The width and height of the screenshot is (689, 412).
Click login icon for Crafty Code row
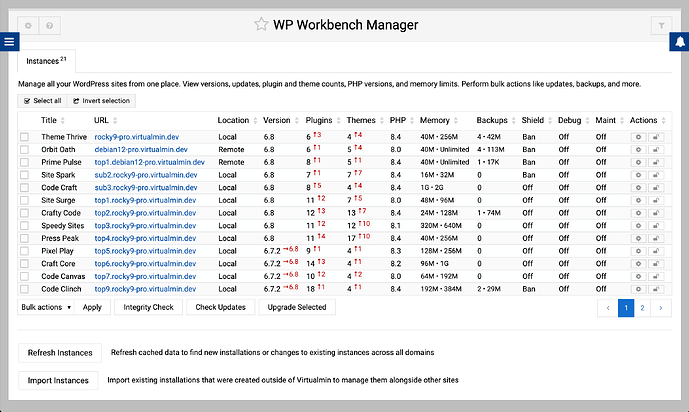(656, 213)
